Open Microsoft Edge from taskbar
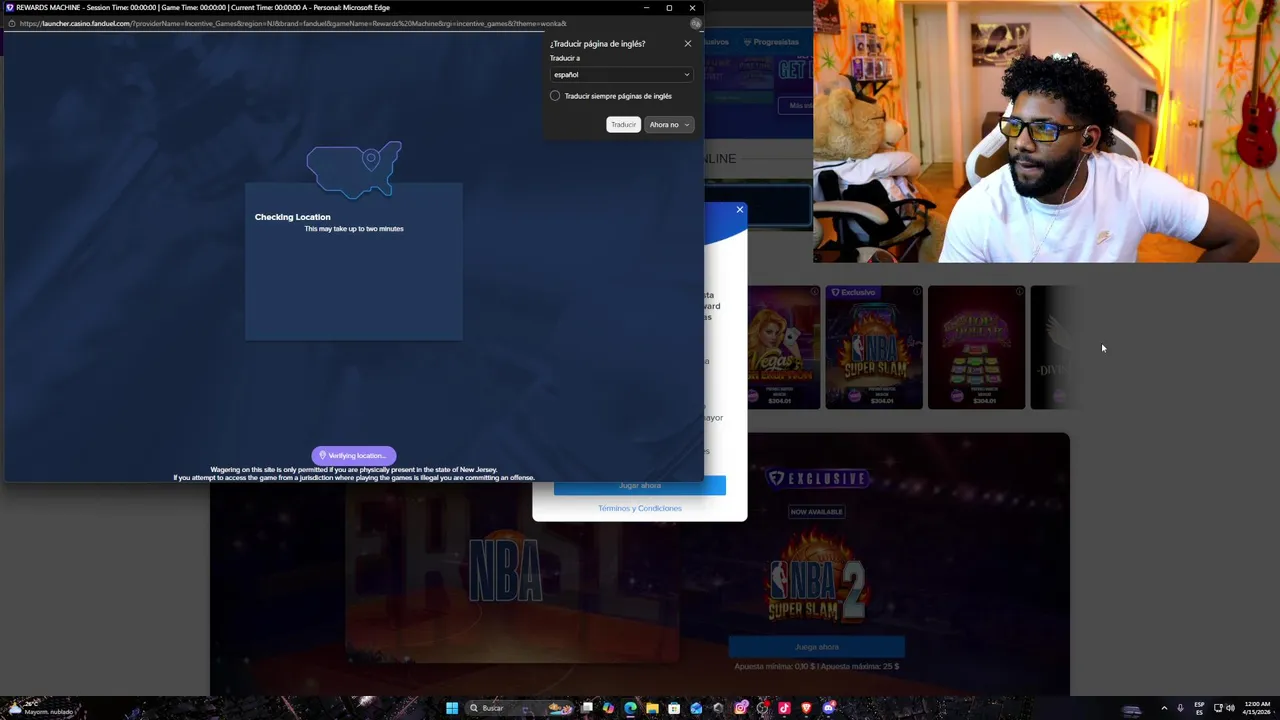The width and height of the screenshot is (1280, 720). point(630,708)
